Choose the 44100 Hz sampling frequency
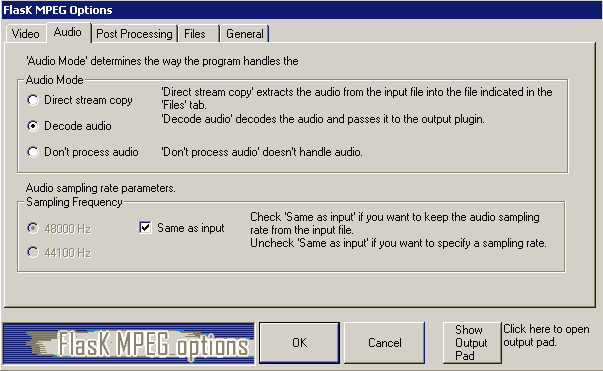The width and height of the screenshot is (603, 371). pos(59,253)
